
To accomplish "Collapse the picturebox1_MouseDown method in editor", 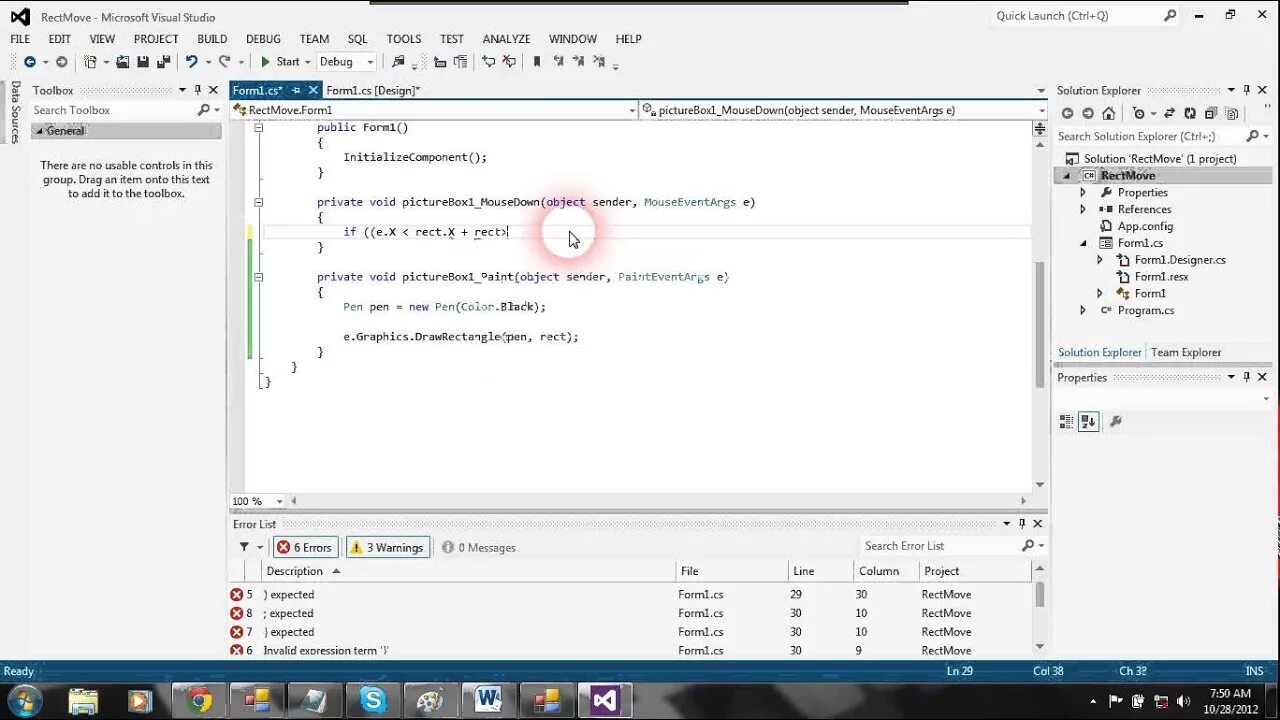I will point(258,202).
